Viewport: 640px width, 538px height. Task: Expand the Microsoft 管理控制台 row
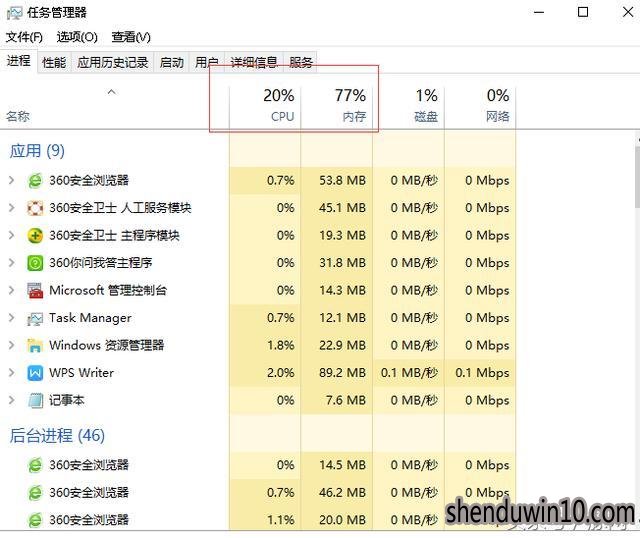(x=12, y=290)
